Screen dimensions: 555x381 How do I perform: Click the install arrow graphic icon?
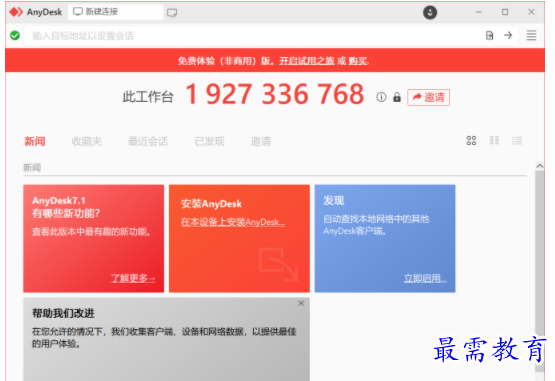(279, 264)
